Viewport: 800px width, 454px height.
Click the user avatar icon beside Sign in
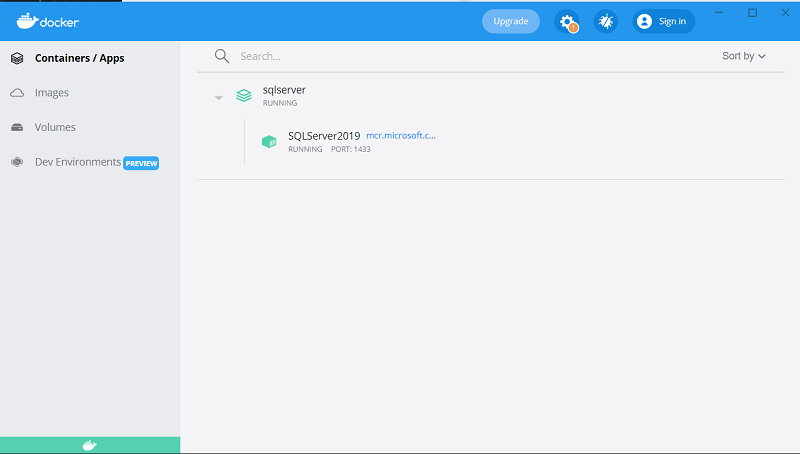(x=644, y=21)
